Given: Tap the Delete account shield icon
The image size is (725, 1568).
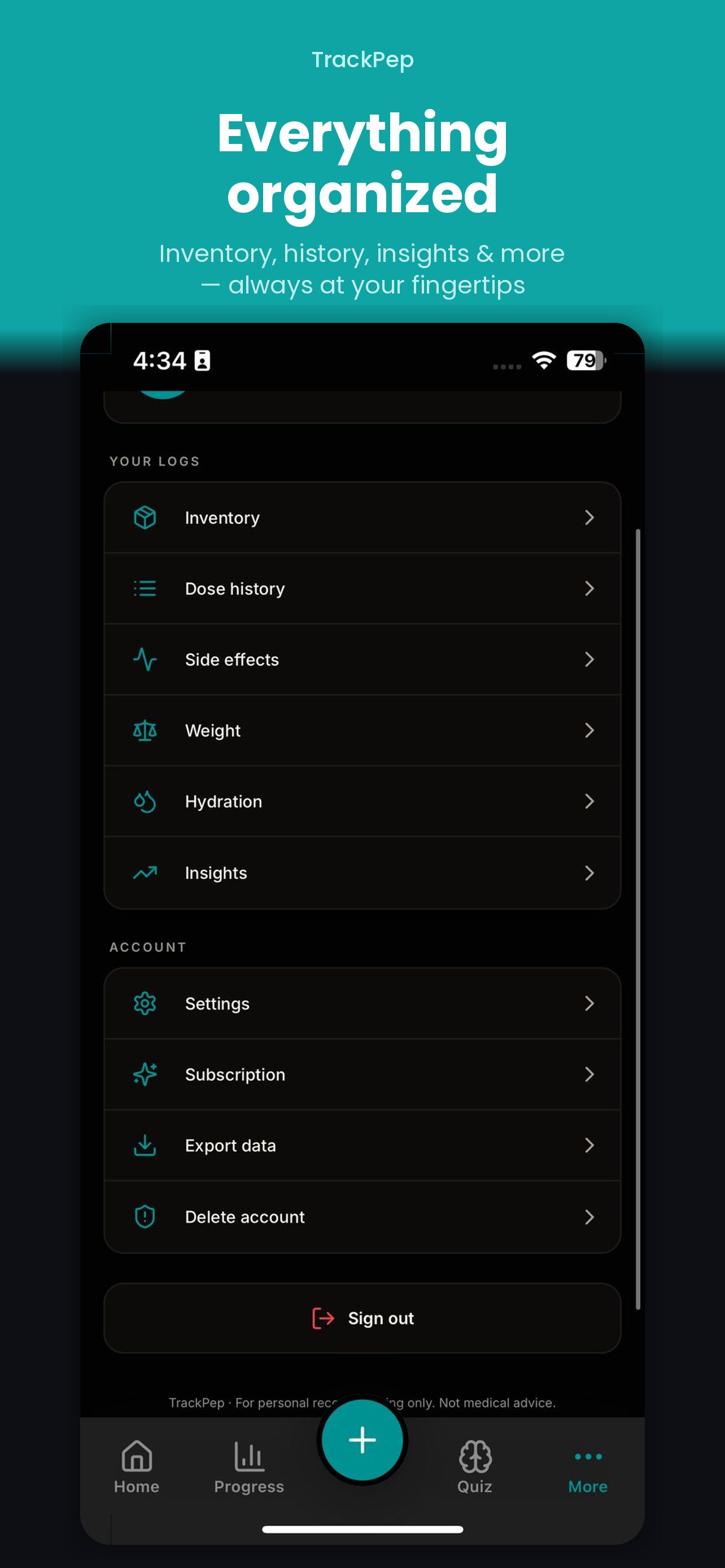Looking at the screenshot, I should pyautogui.click(x=145, y=1216).
